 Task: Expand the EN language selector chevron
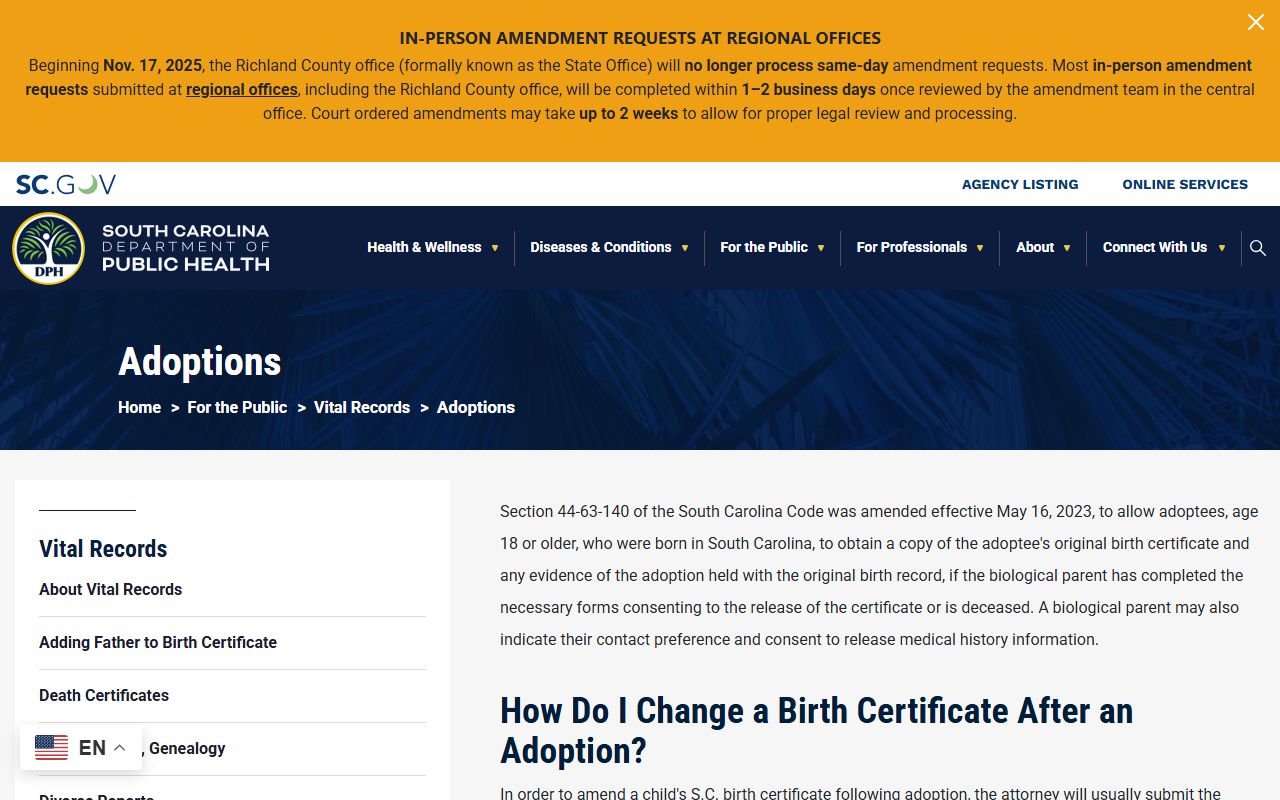119,747
